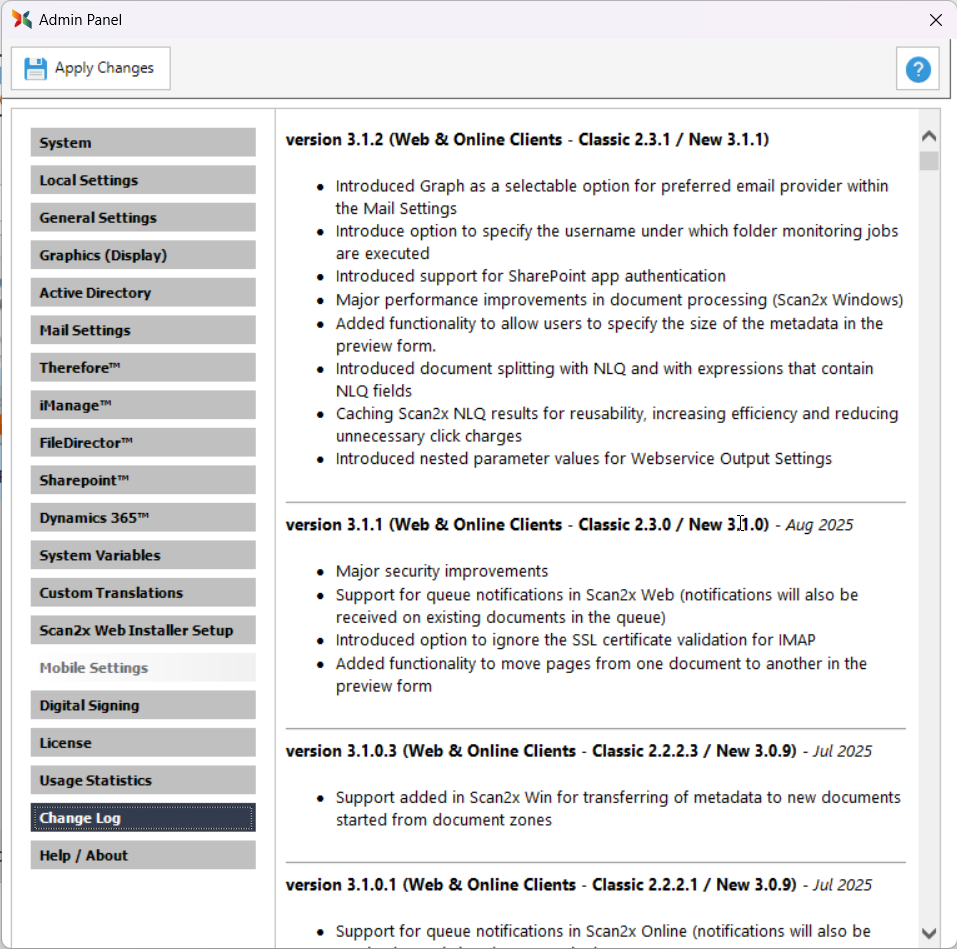Click the Scan2x Web Installer Setup button
This screenshot has height=949, width=957.
143,630
